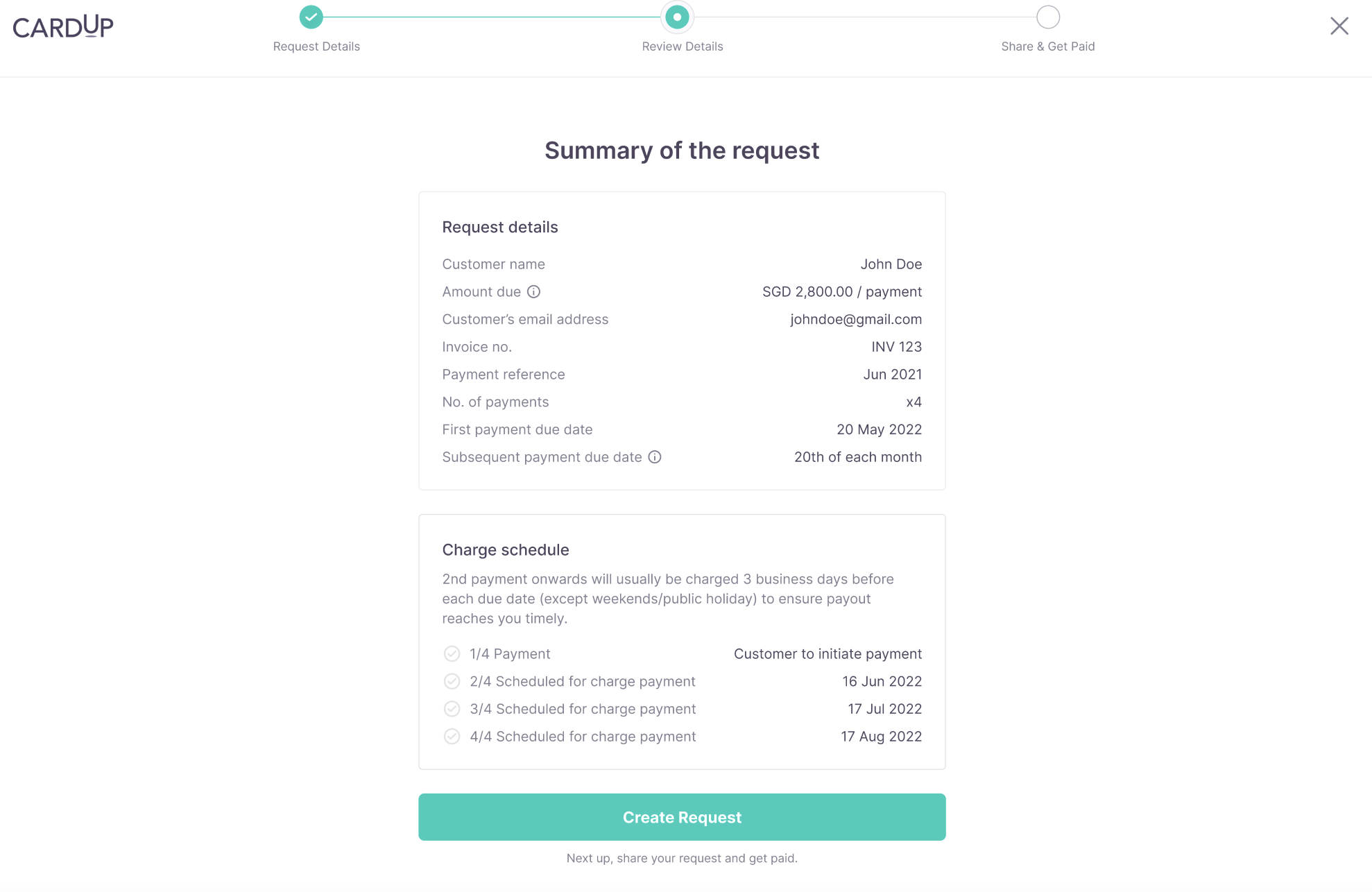Close the request wizard with the X icon
The width and height of the screenshot is (1372, 892).
(1339, 26)
